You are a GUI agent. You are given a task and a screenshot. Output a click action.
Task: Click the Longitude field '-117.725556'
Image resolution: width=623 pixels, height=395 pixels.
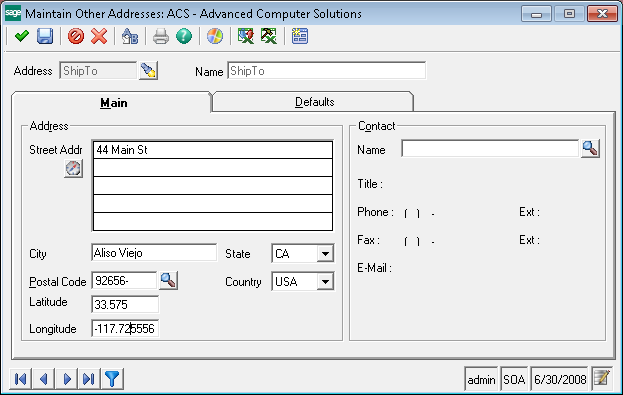coord(125,328)
